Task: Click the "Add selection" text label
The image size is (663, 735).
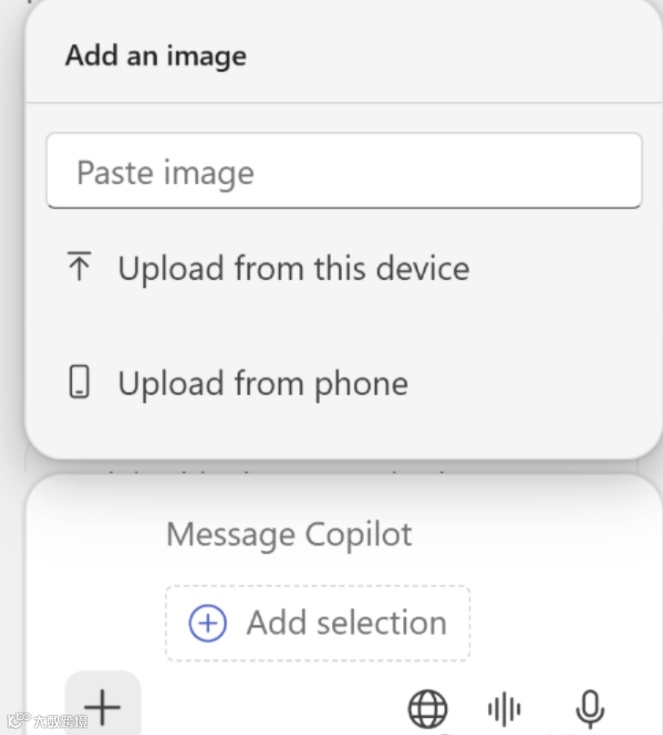Action: tap(346, 623)
